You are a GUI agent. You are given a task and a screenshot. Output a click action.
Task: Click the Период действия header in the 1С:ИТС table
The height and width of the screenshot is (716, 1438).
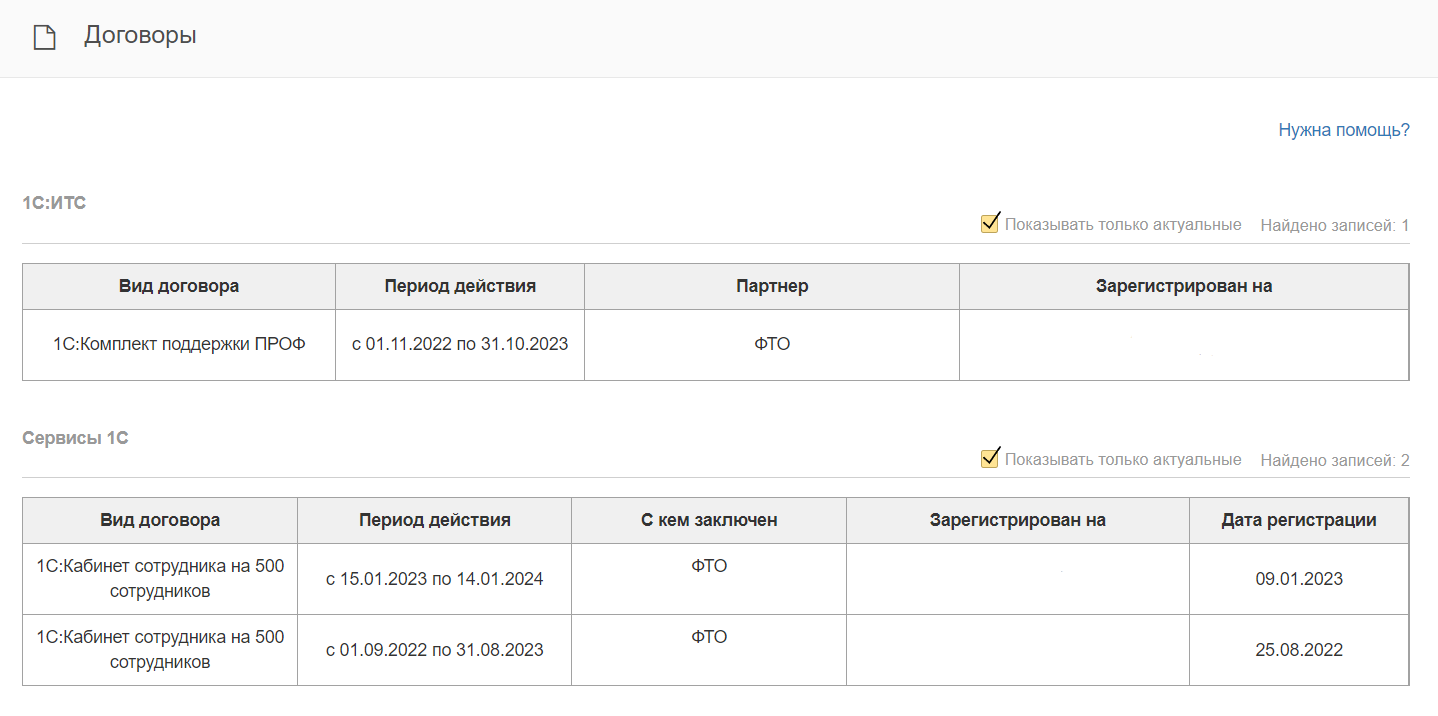tap(460, 286)
